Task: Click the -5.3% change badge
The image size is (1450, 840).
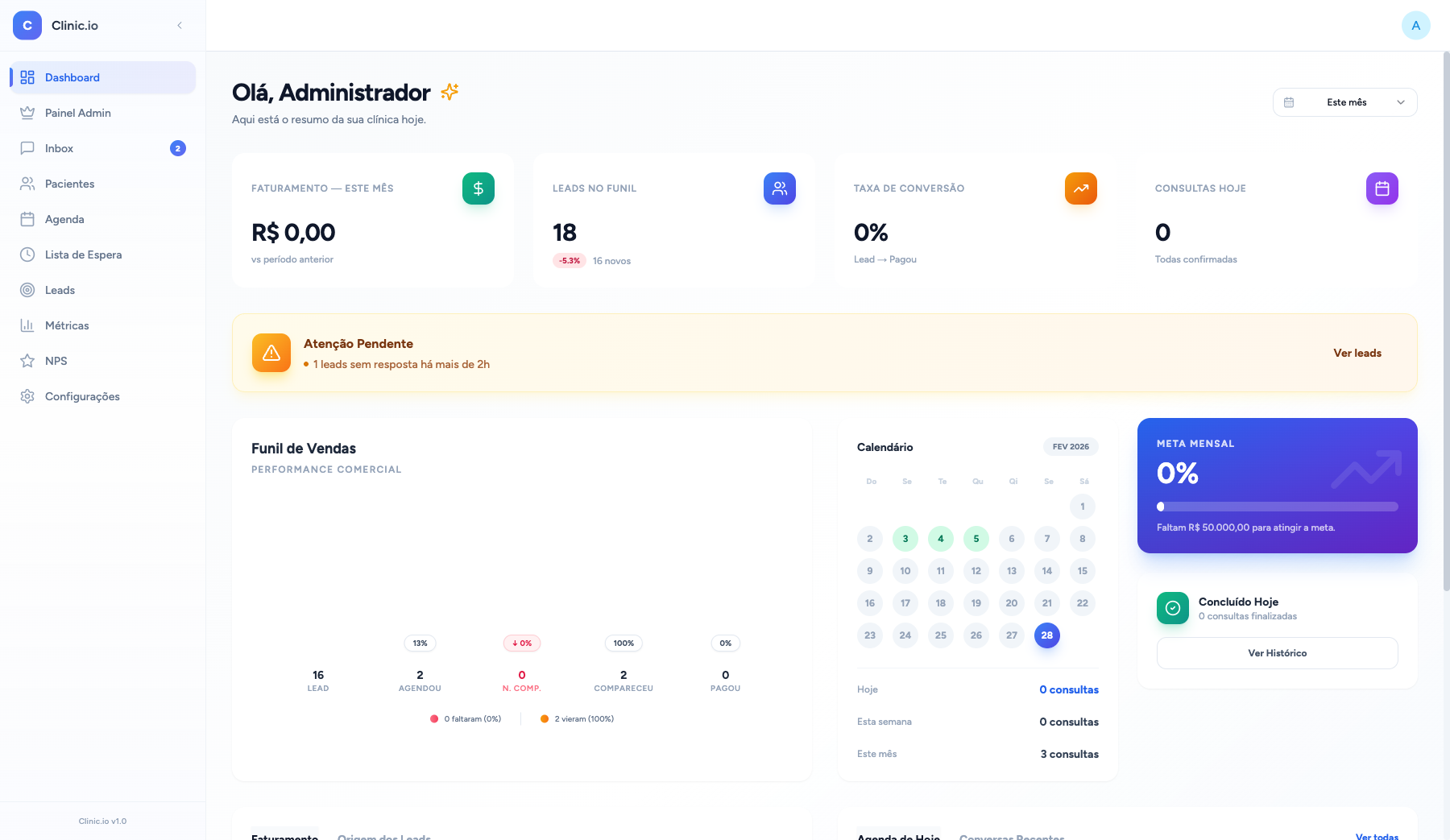Action: pos(570,260)
